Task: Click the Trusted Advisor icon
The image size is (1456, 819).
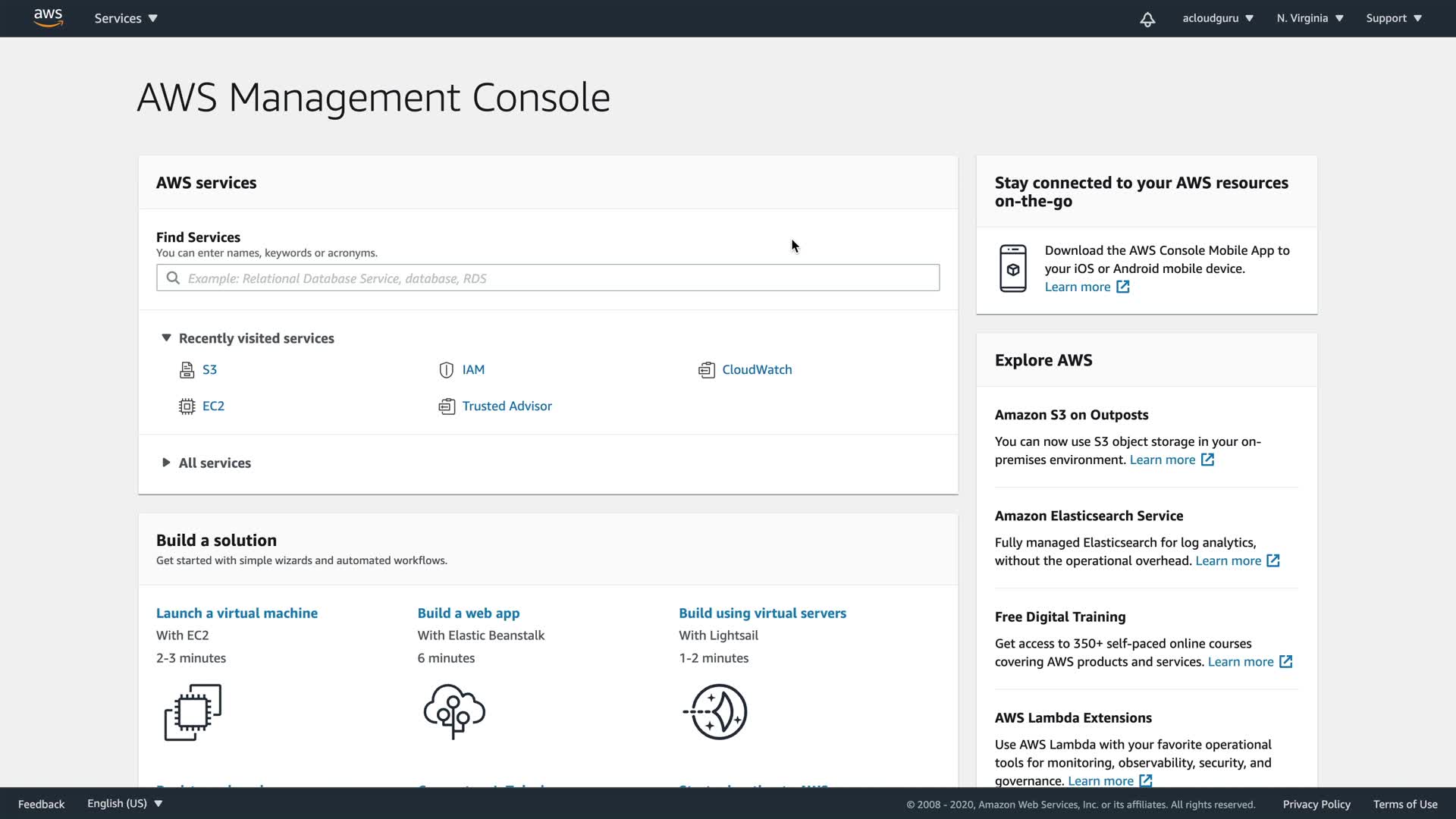Action: click(x=446, y=406)
